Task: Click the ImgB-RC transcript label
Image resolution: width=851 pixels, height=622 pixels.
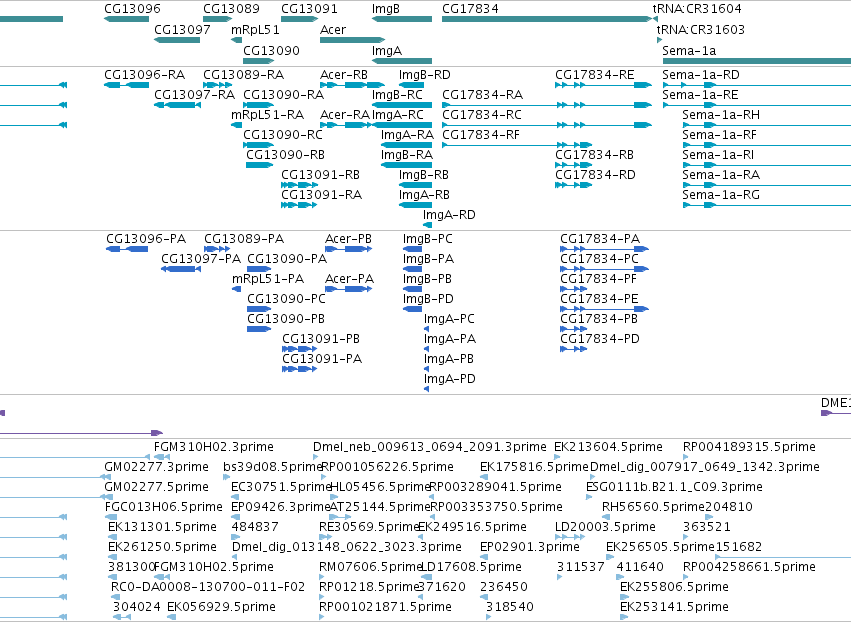Action: coord(397,94)
